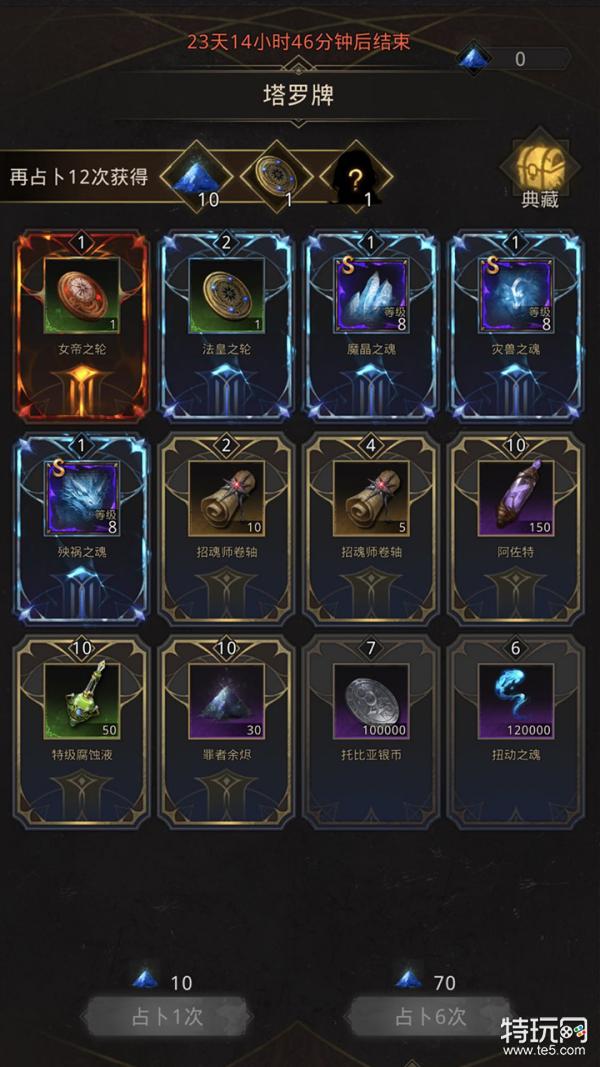Tap the 魔晶之魂 crystal soul icon
The image size is (600, 1067).
(371, 295)
